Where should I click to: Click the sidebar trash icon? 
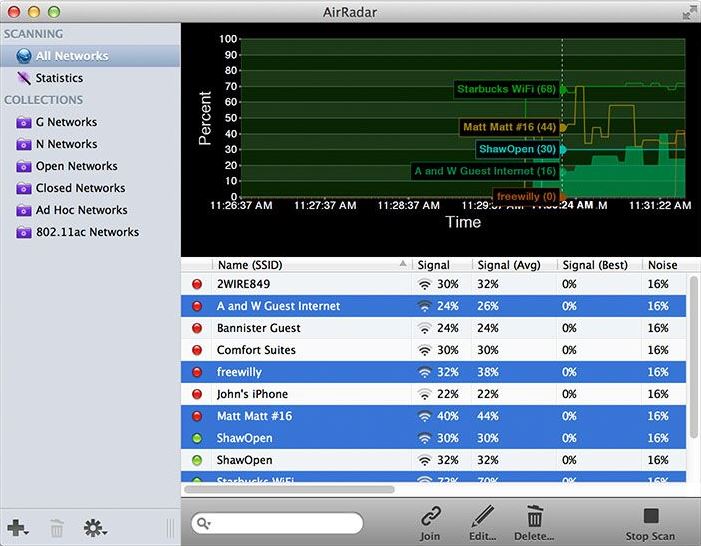[57, 528]
